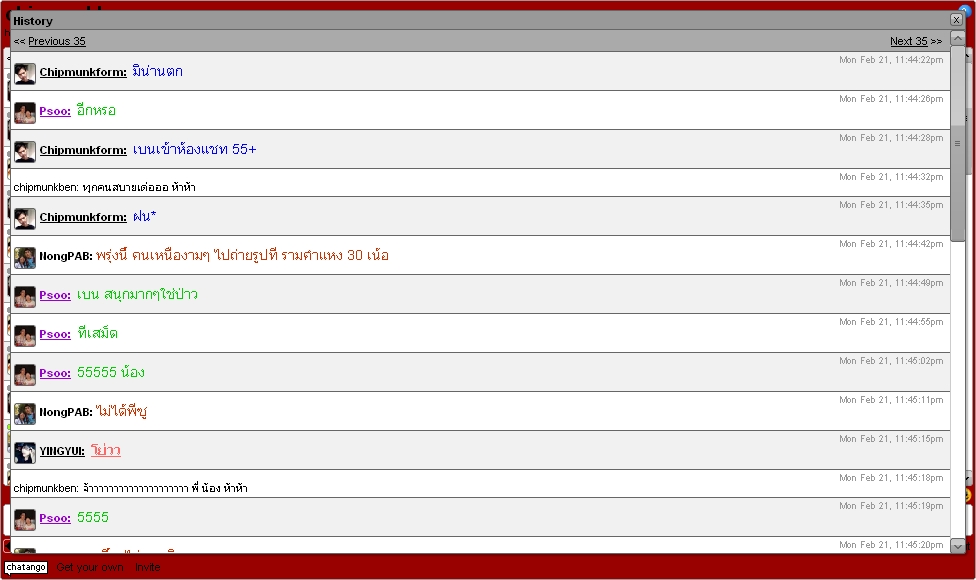Click the chipmunkben message at 11:44:32pm
The width and height of the screenshot is (976, 580).
(x=105, y=187)
